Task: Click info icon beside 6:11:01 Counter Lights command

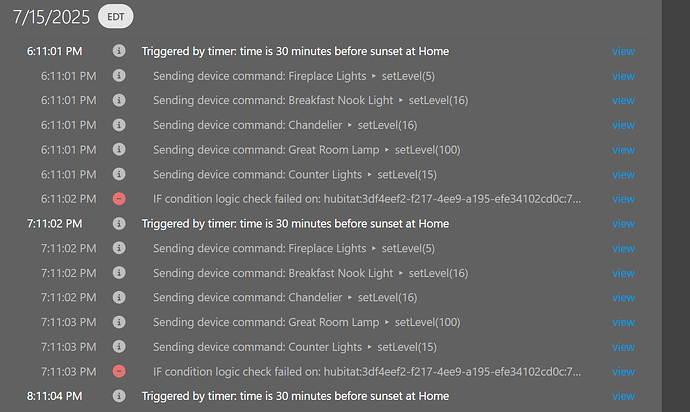Action: (x=119, y=174)
